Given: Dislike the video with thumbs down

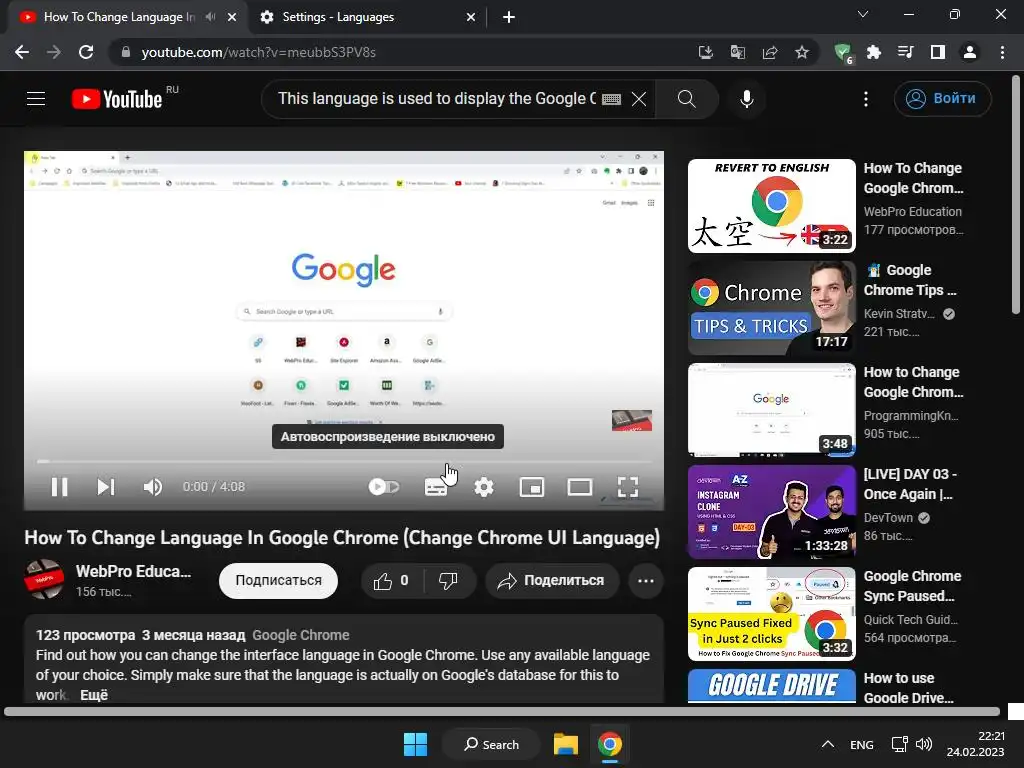Looking at the screenshot, I should 449,580.
